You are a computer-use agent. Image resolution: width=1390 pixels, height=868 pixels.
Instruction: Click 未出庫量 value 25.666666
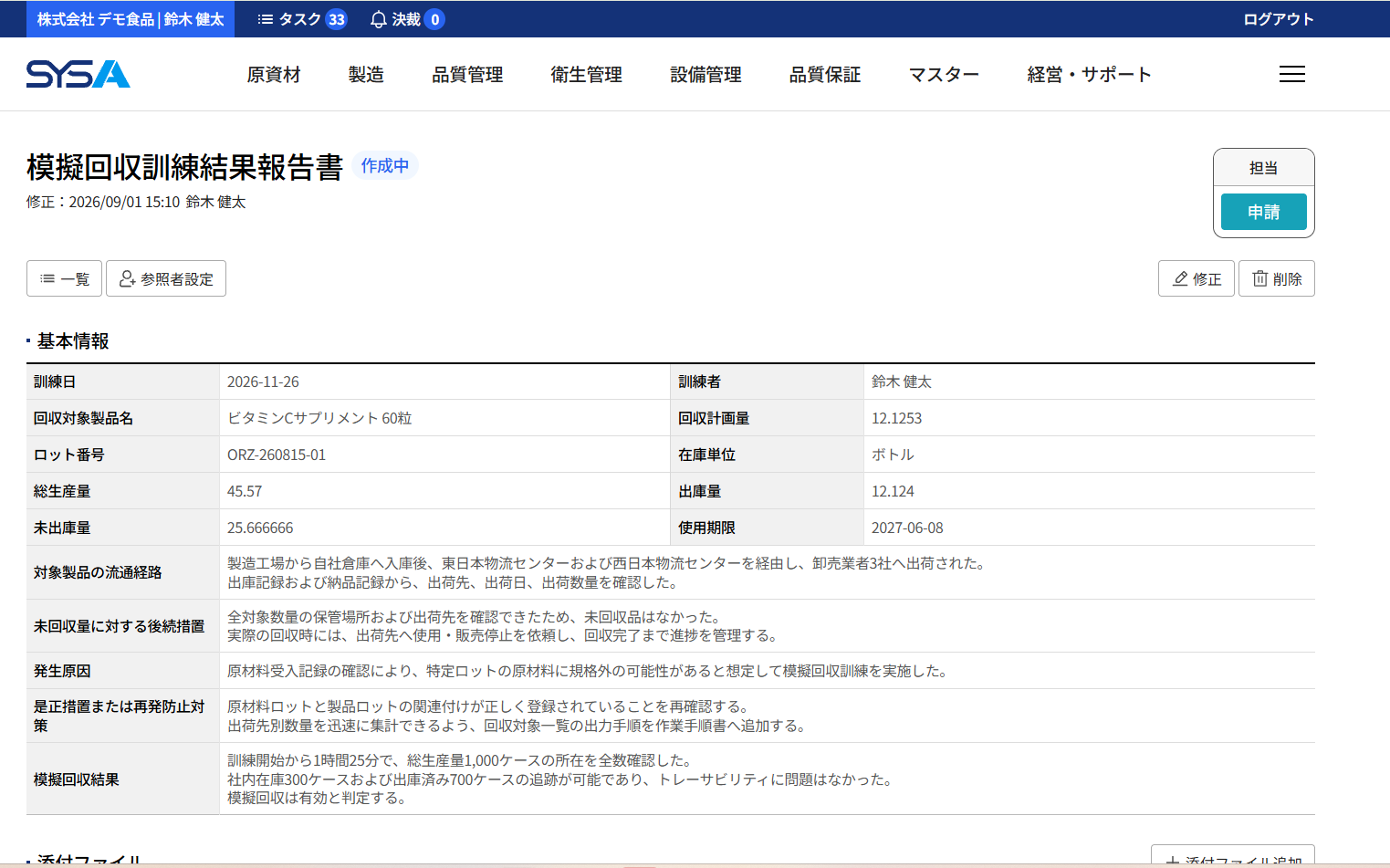260,528
